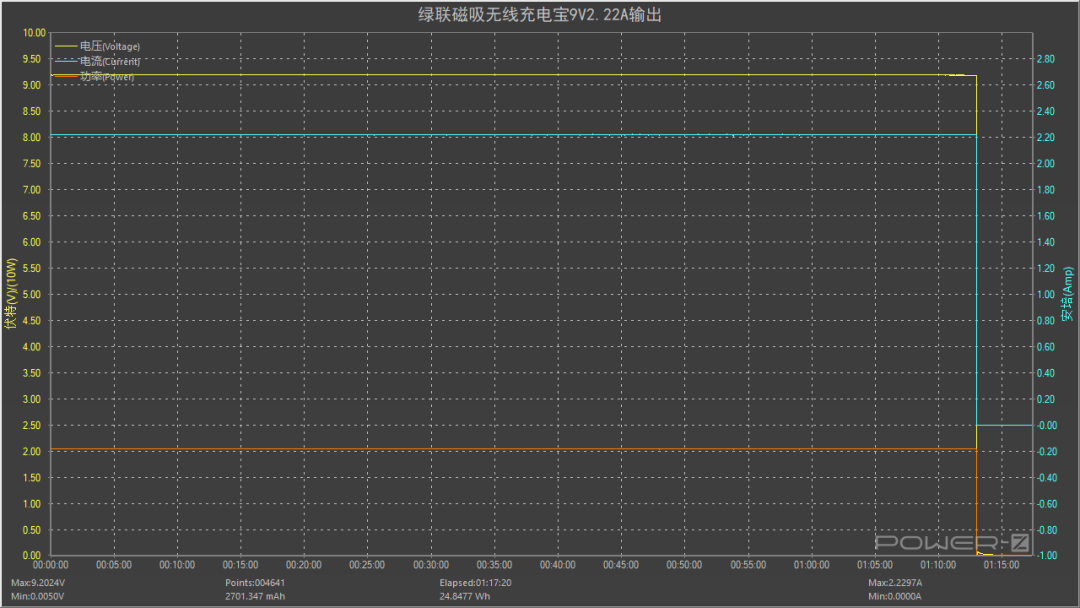1080x608 pixels.
Task: Click the 2.20 amp axis label
Action: point(1046,138)
